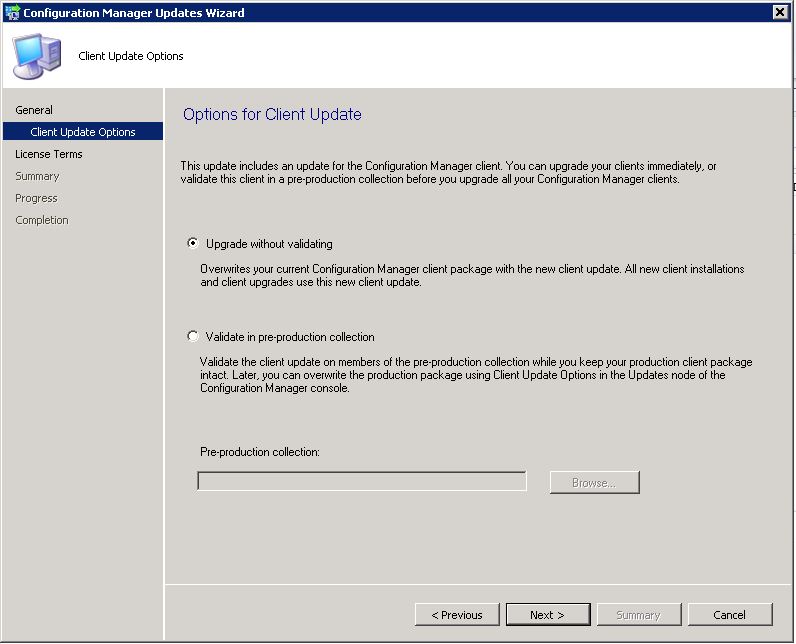Screen dimensions: 796x644
Task: Proceed with the Next > button
Action: [x=548, y=615]
